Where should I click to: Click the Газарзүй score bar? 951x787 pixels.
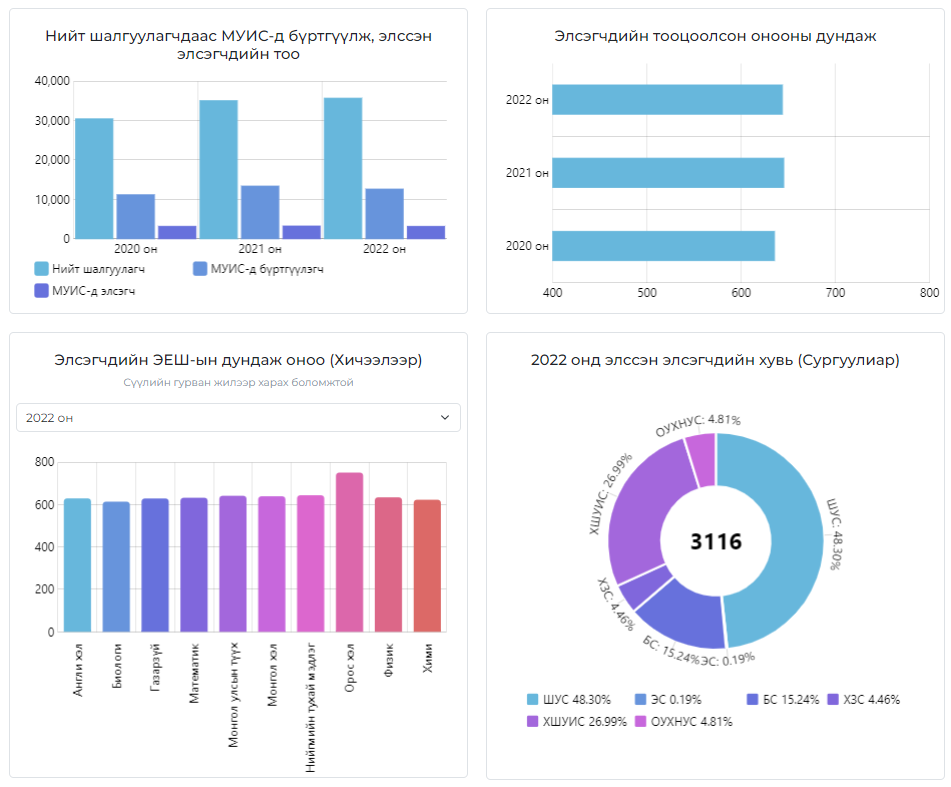point(155,565)
